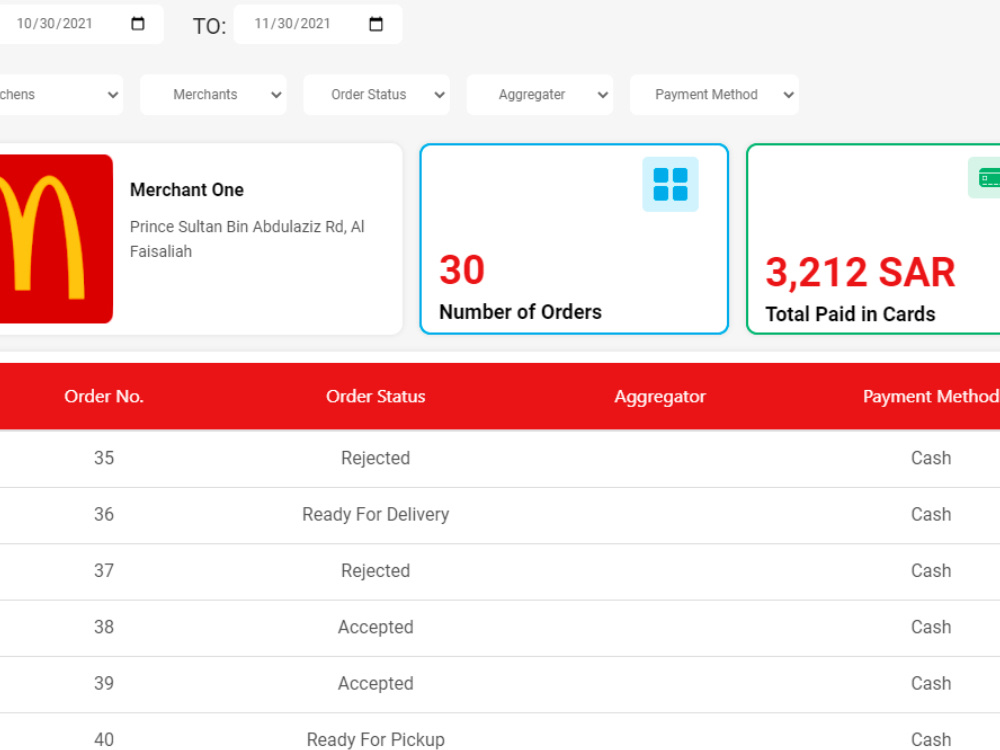The image size is (1000, 750).
Task: Click Ready For Pickup status of order 40
Action: pos(376,739)
